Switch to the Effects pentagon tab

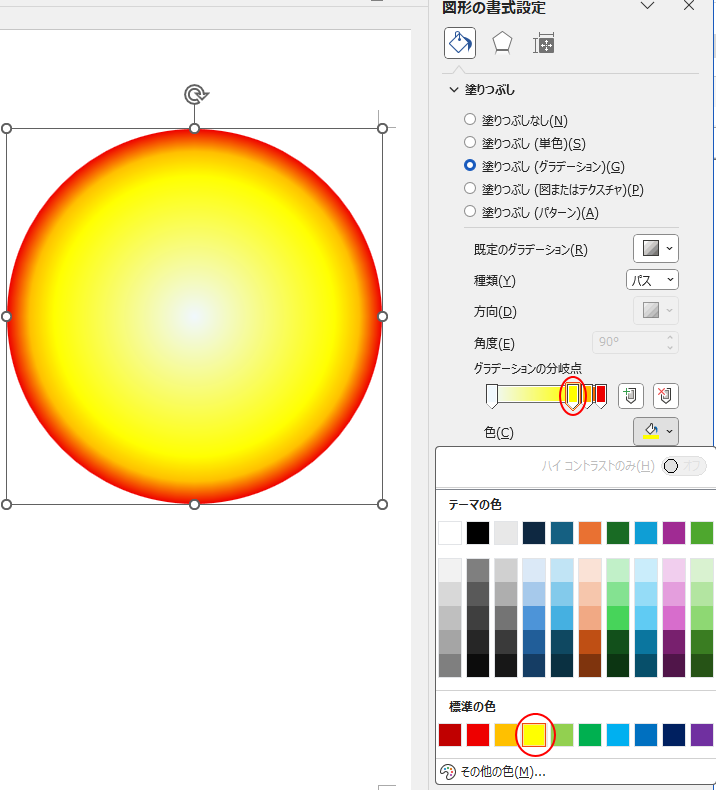click(502, 43)
